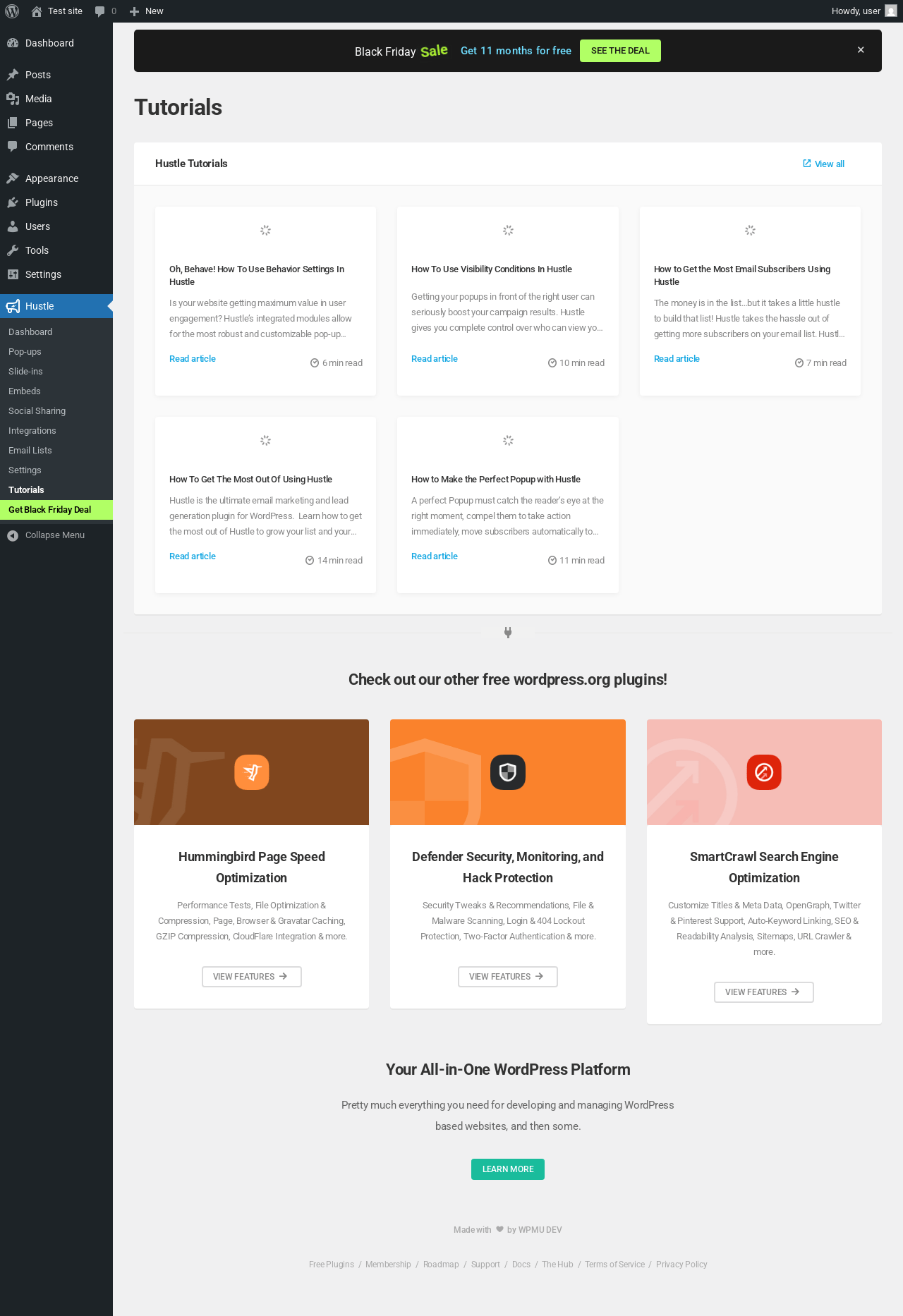
Task: Click the Users person icon
Action: pos(13,226)
